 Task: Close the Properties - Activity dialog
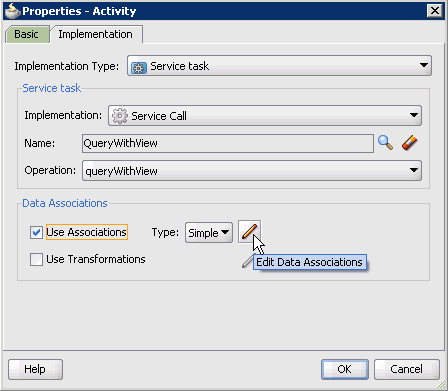(x=435, y=11)
